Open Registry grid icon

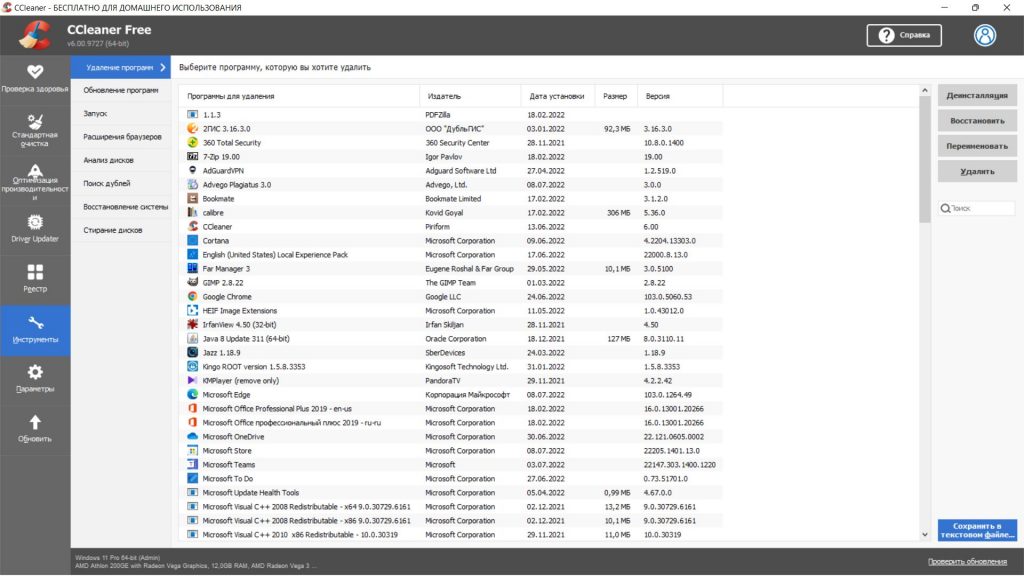[x=35, y=272]
